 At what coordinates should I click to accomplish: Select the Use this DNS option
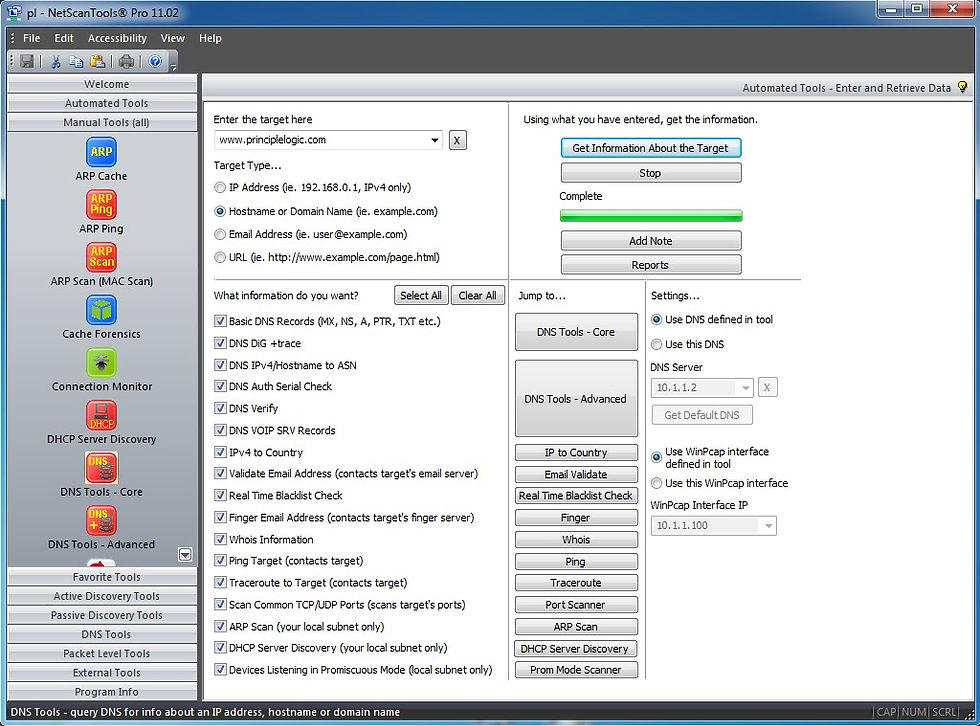(656, 344)
